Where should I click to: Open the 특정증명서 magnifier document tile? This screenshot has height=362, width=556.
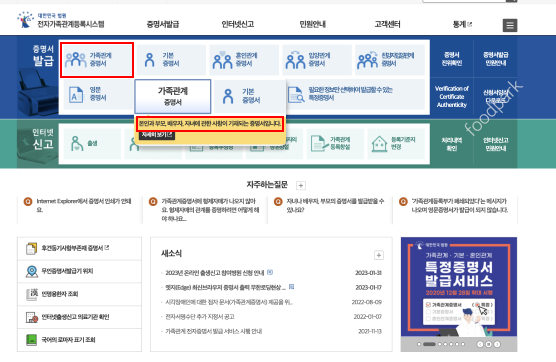pos(356,94)
